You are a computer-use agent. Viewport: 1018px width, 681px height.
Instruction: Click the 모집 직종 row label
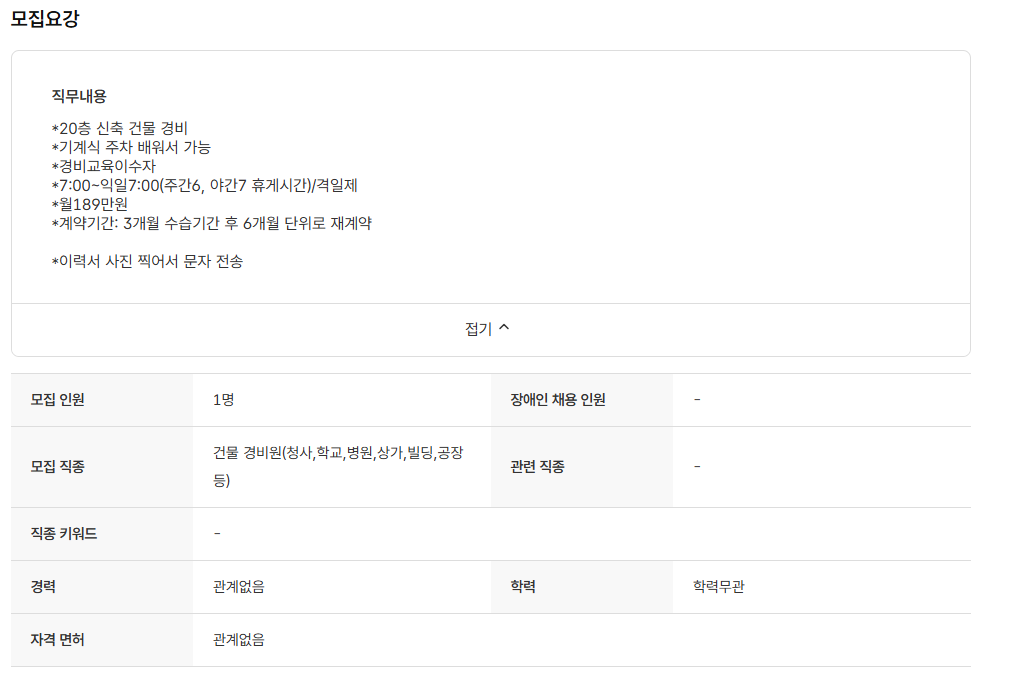(x=58, y=467)
